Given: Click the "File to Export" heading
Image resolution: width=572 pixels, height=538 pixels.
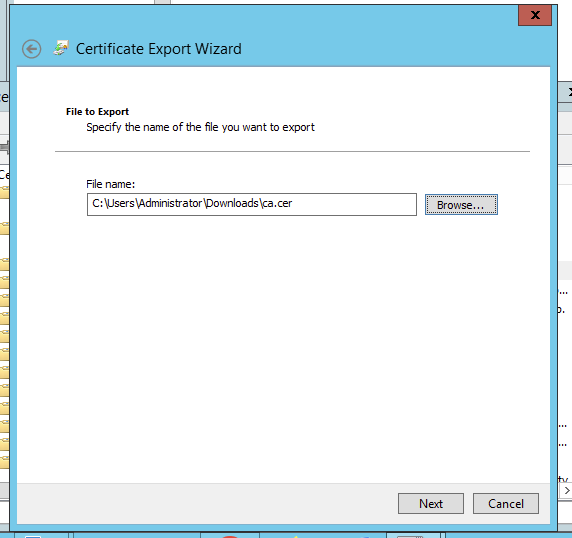Looking at the screenshot, I should pyautogui.click(x=97, y=112).
